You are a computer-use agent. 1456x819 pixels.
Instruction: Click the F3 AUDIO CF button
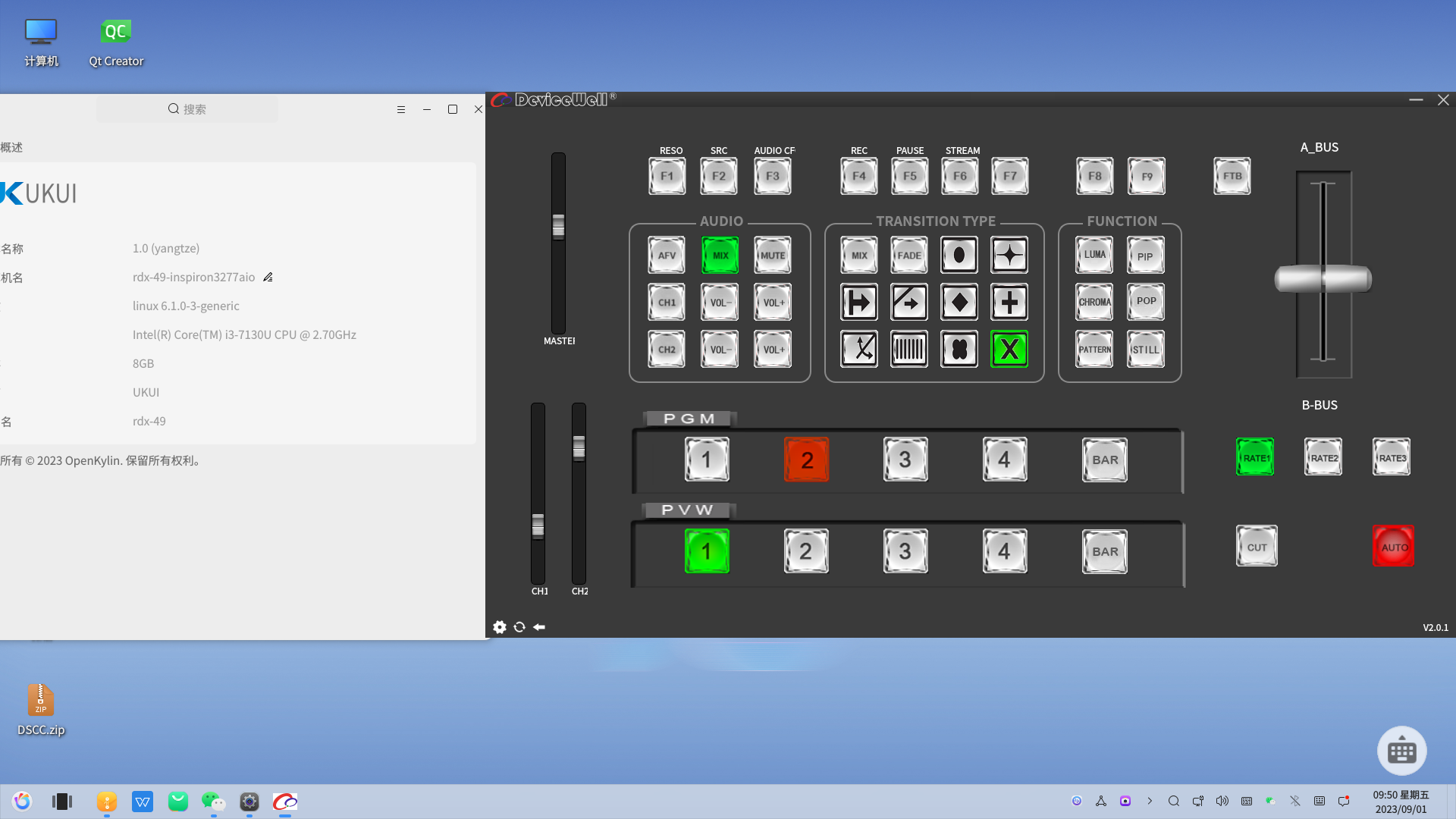[773, 176]
